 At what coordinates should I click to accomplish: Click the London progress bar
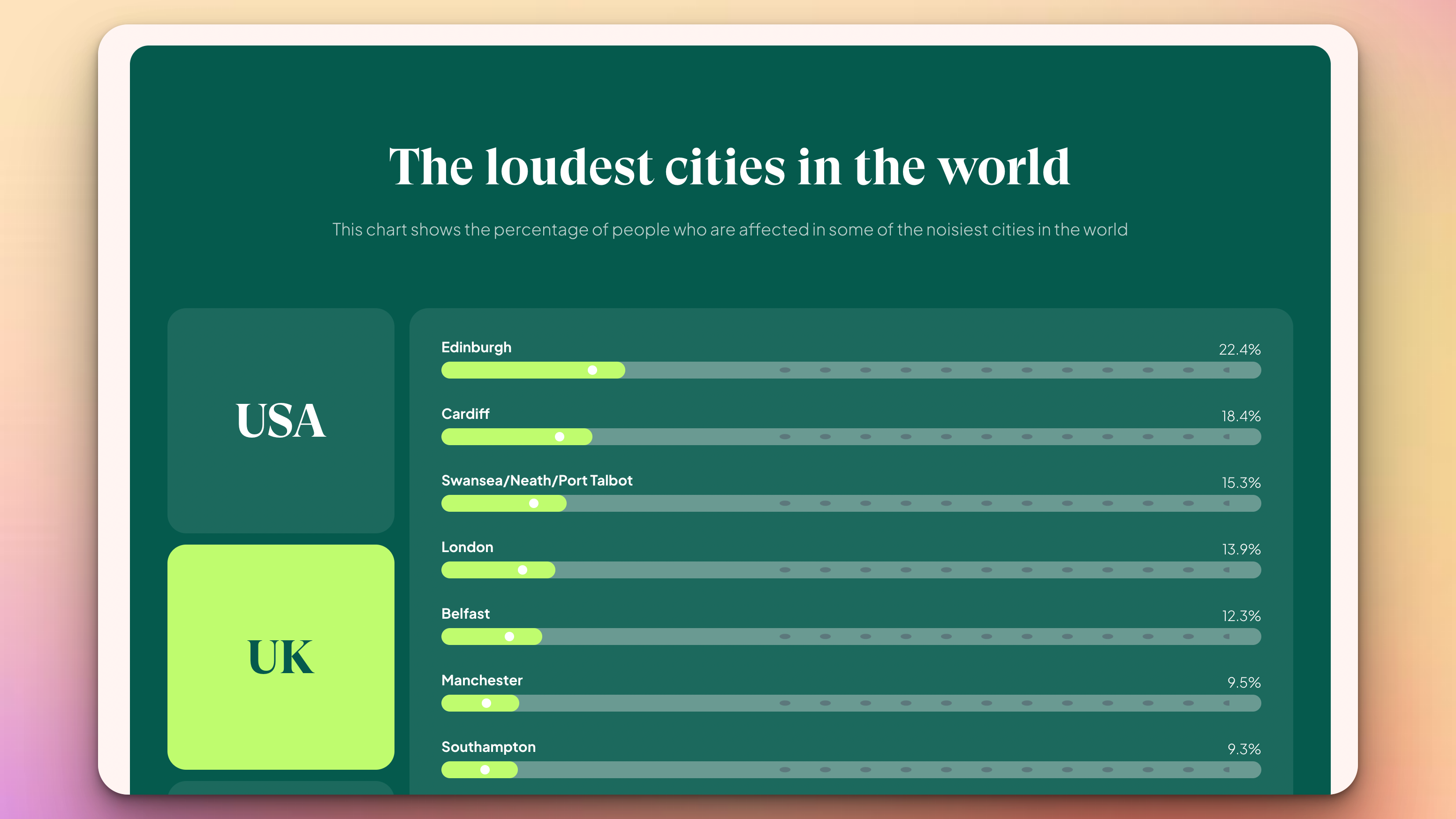pos(850,570)
